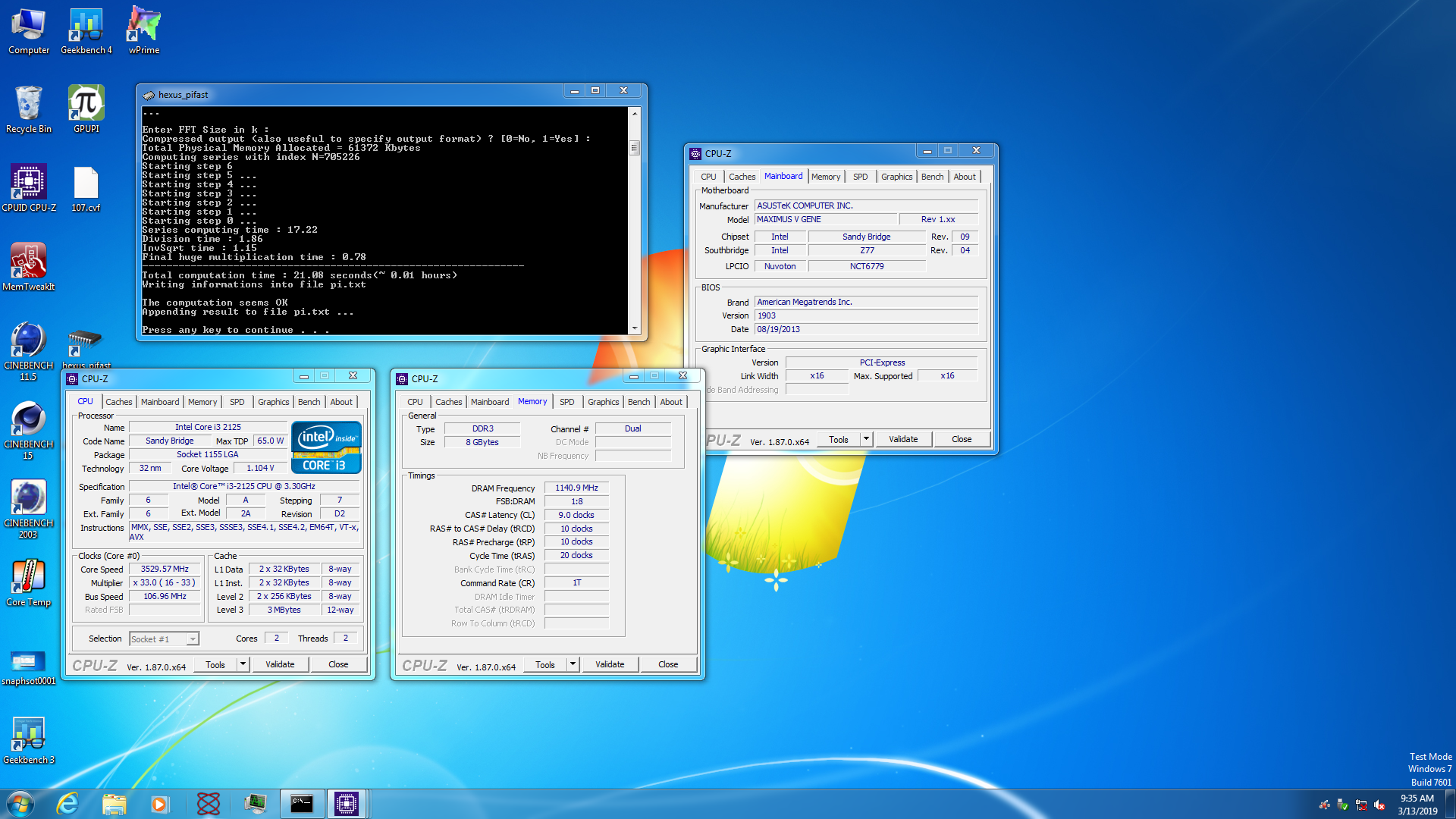This screenshot has height=819, width=1456.
Task: Open the Tools dropdown arrow in Mainboard window
Action: tap(866, 439)
